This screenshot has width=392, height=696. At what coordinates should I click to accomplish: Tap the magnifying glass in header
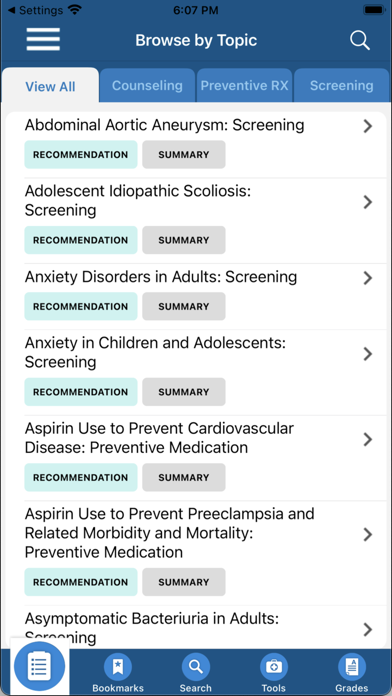(x=360, y=40)
